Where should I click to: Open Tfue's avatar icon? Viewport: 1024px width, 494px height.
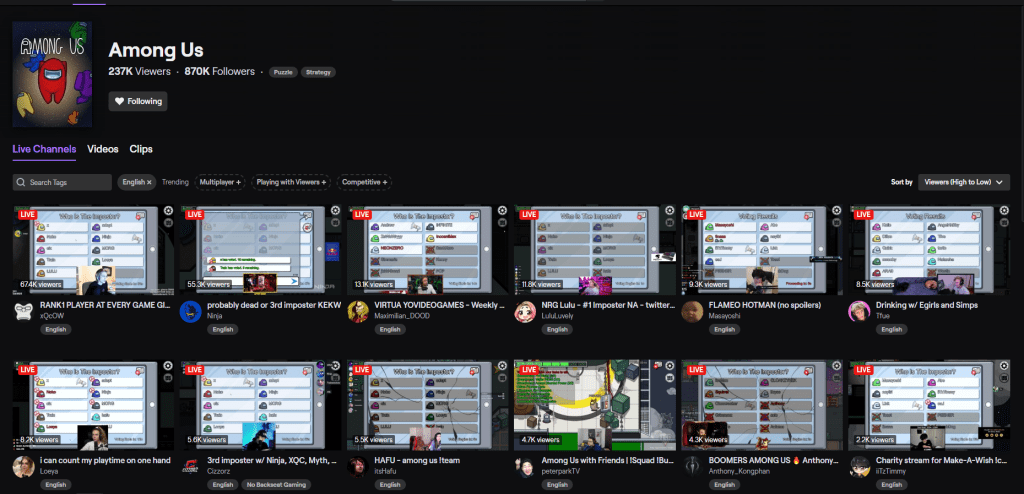tap(859, 311)
